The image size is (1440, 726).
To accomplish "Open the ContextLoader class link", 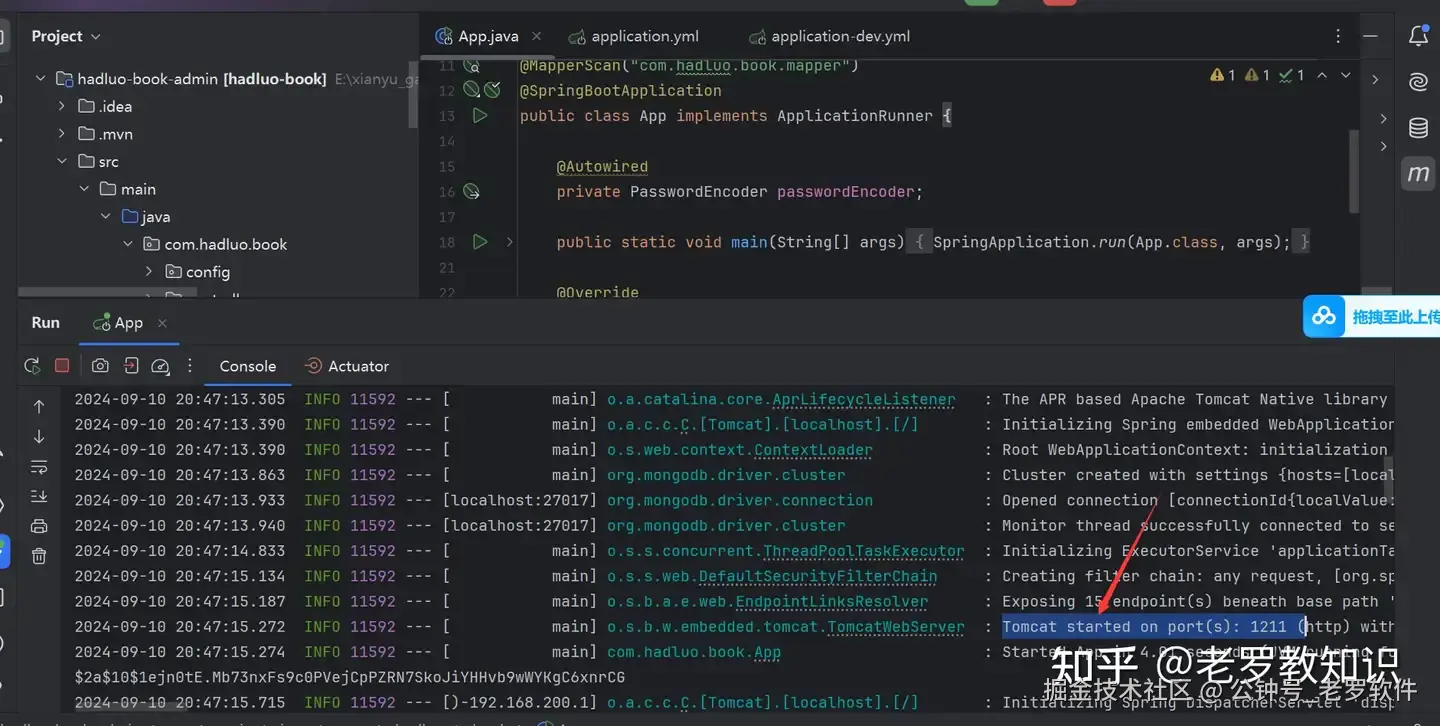I will click(x=813, y=450).
